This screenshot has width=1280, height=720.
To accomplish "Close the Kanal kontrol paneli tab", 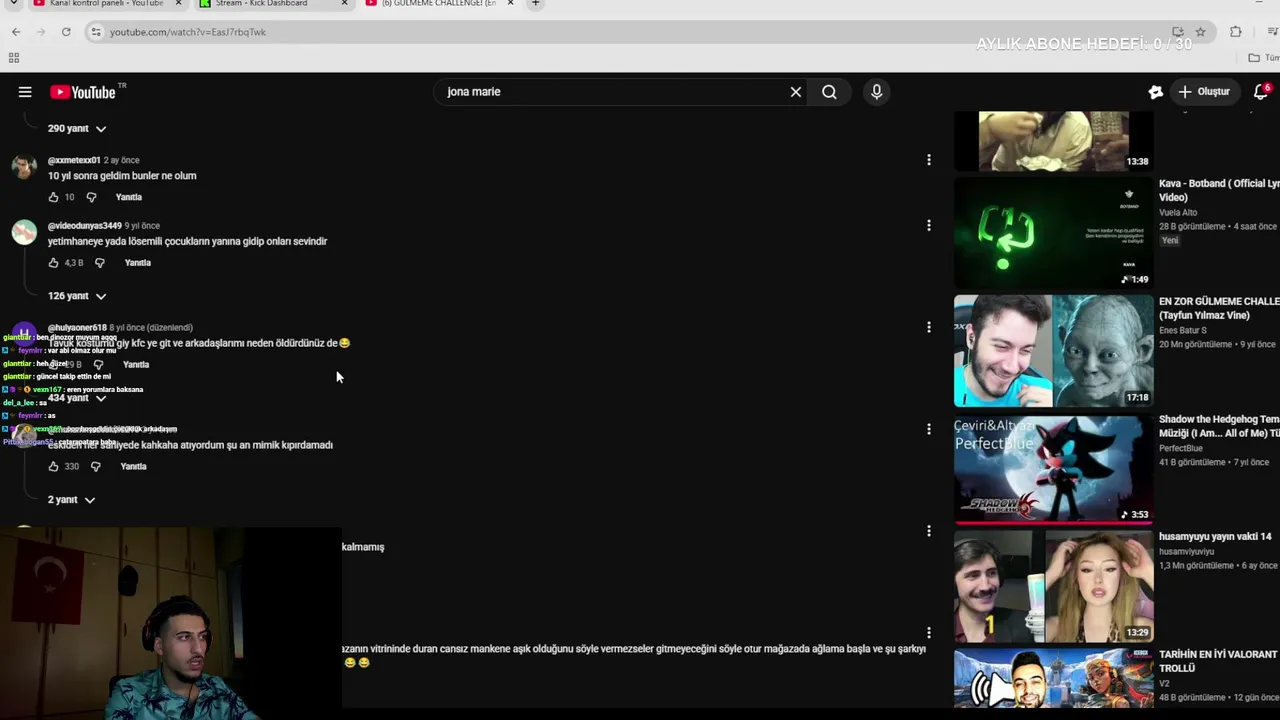I will [x=179, y=4].
